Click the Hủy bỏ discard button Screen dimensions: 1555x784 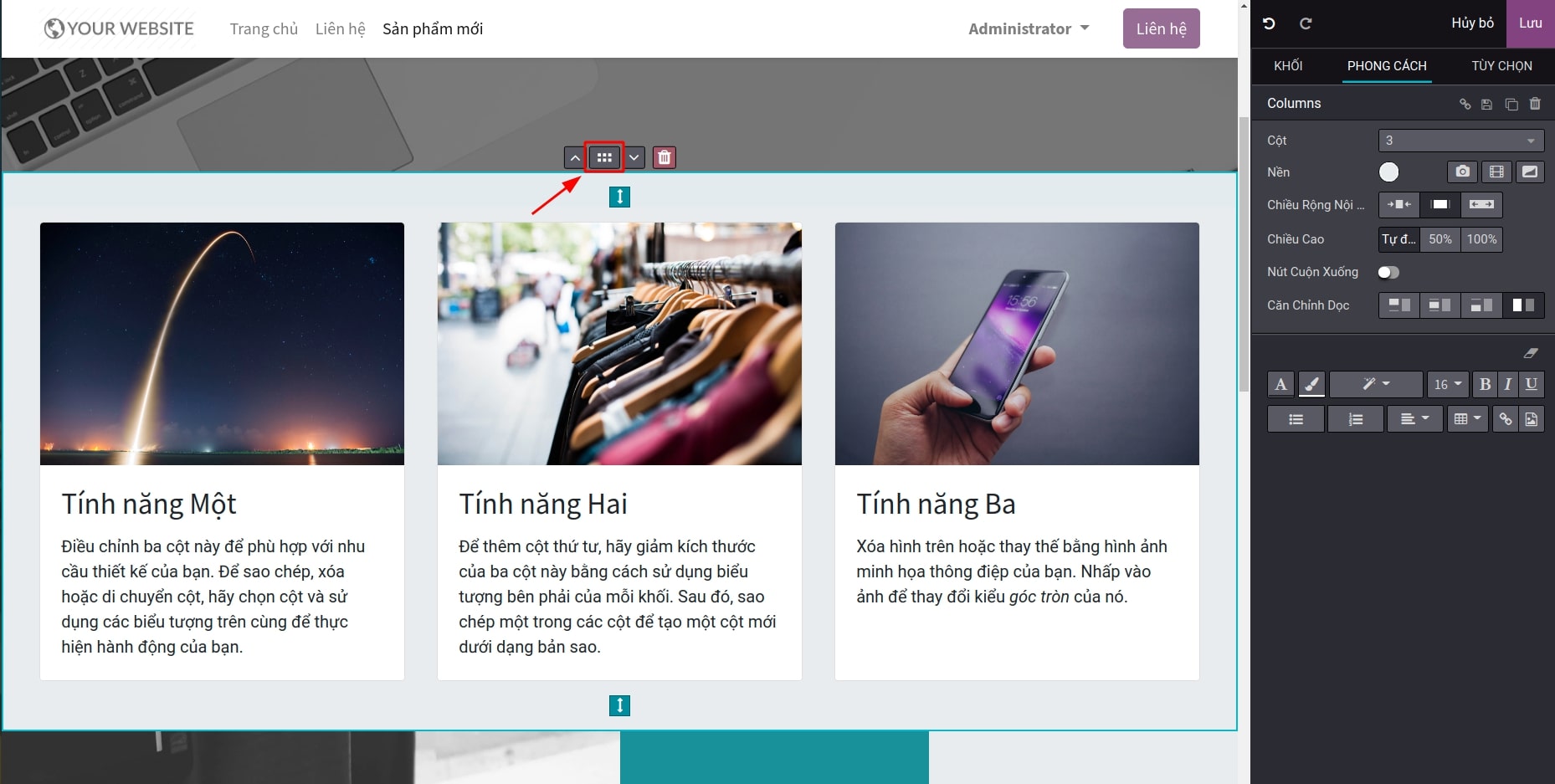coord(1472,23)
